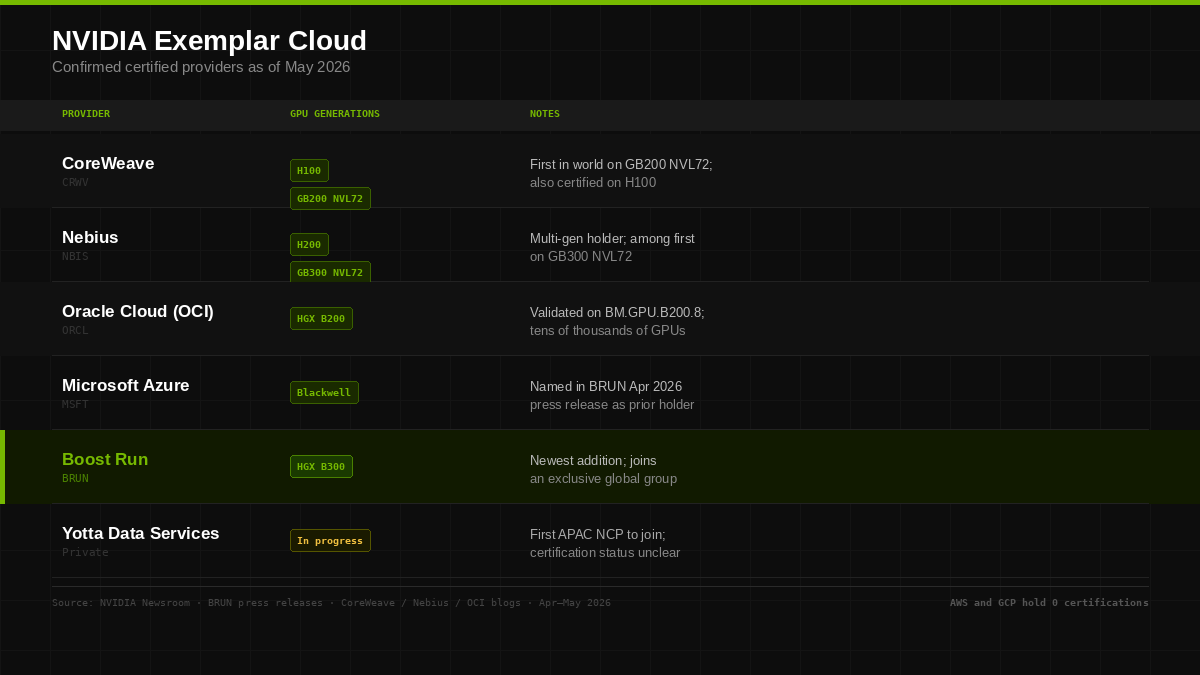Click the Private label under Yotta
Image resolution: width=1200 pixels, height=675 pixels.
tap(85, 553)
